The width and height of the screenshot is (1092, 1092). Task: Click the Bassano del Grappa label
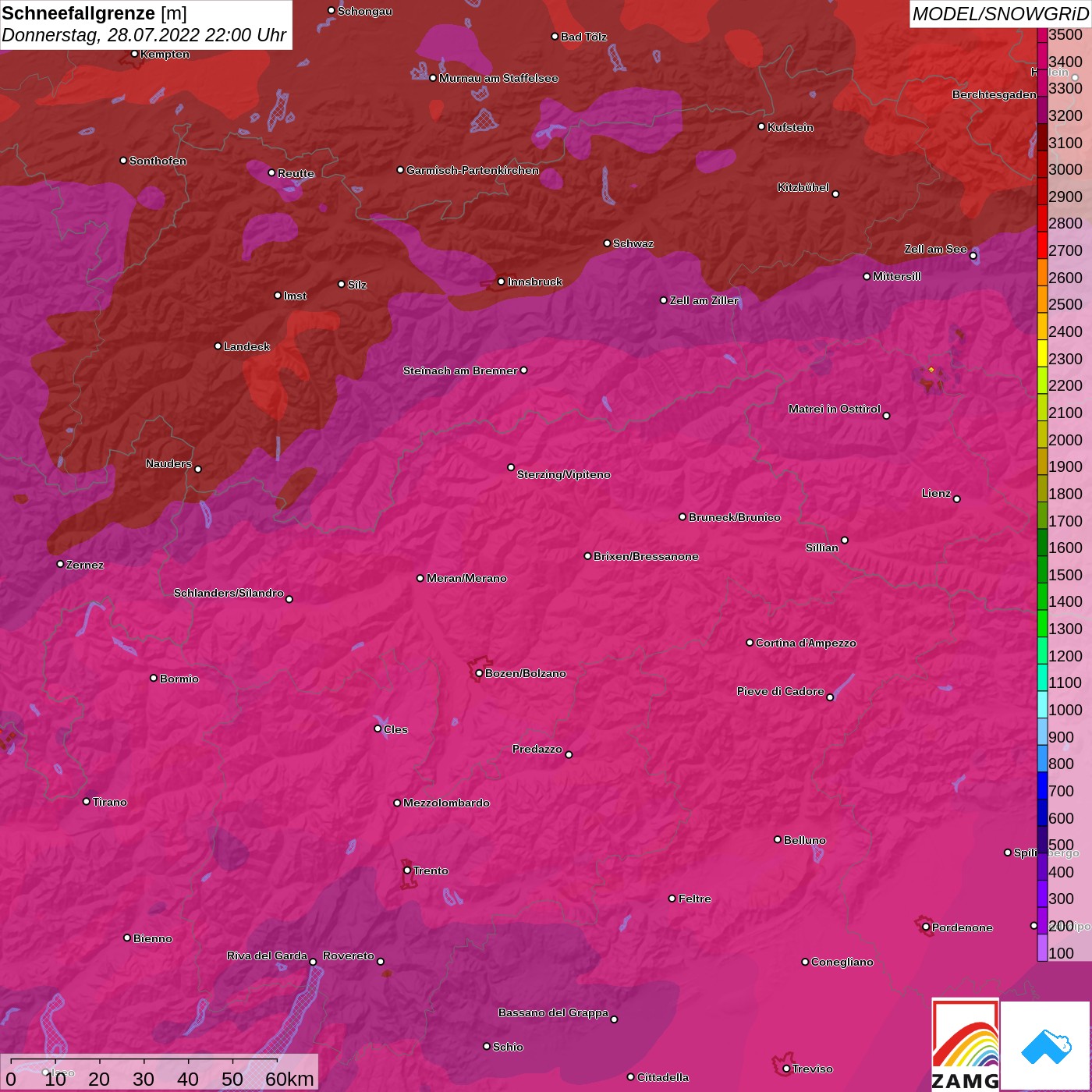(554, 1012)
